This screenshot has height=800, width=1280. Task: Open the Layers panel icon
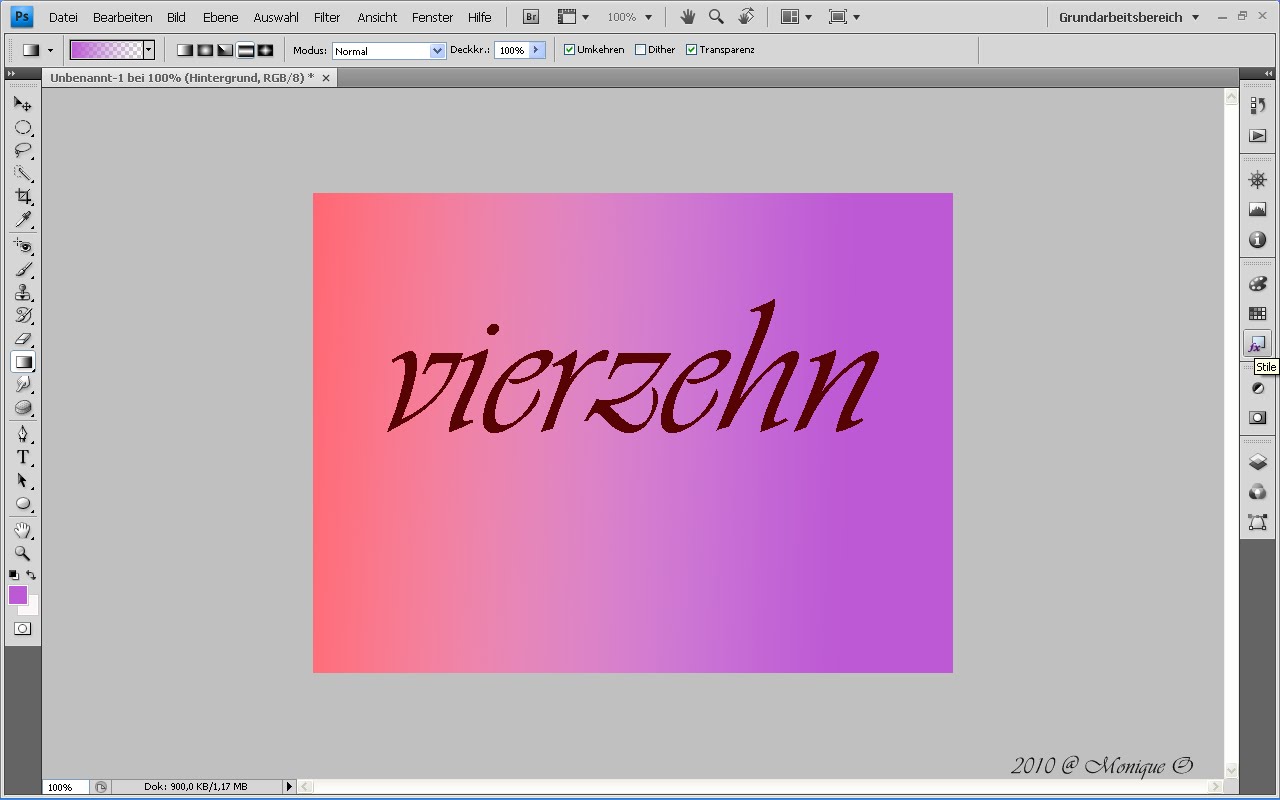click(x=1258, y=462)
